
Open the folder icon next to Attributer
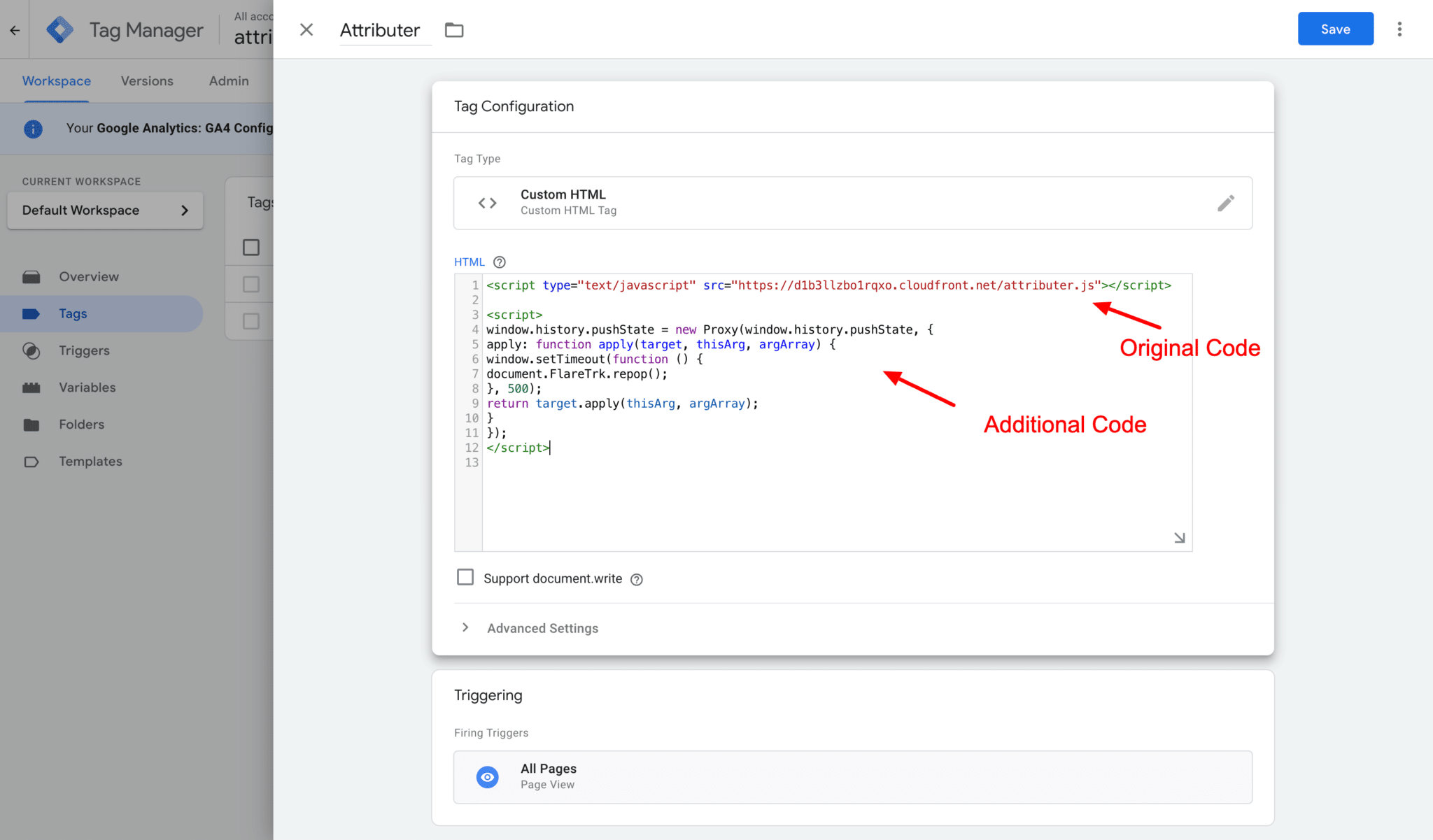[x=454, y=30]
